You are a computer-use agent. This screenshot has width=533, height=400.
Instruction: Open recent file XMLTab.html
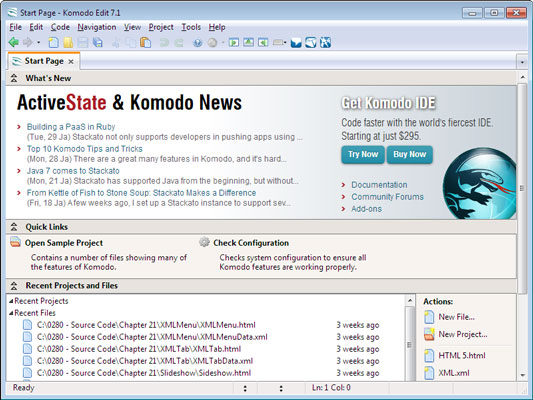[x=139, y=349]
